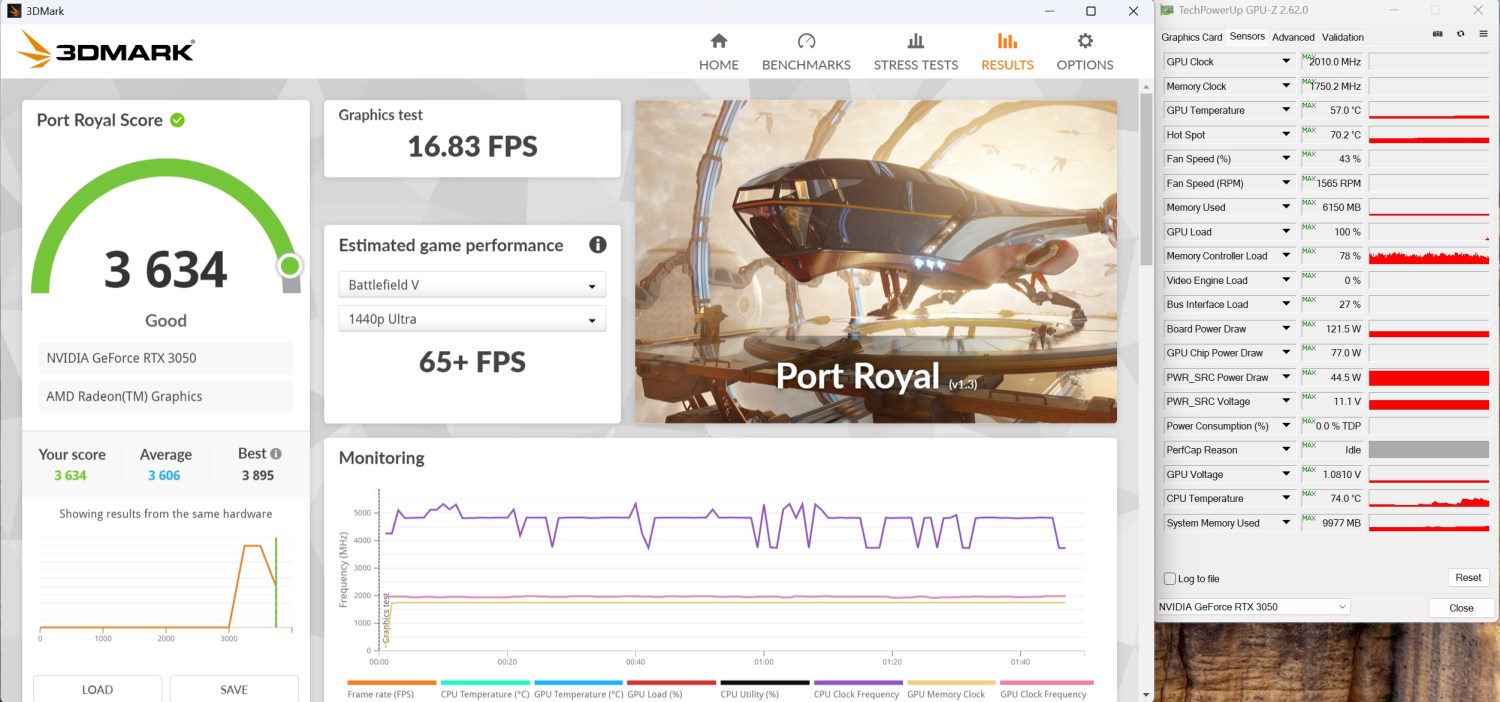Open the RESULTS section
1500x702 pixels.
click(x=1007, y=52)
